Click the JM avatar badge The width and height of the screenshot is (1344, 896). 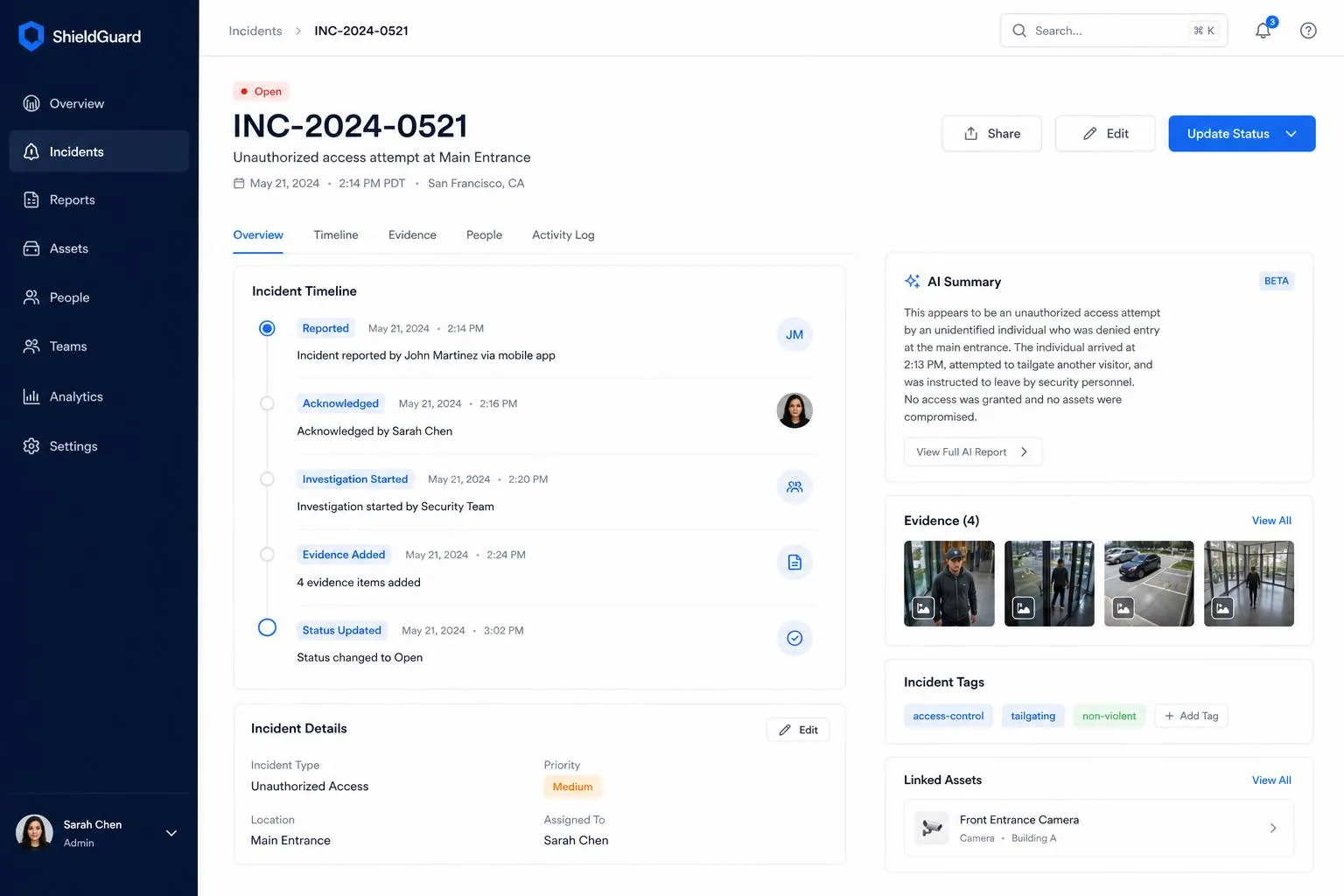794,334
